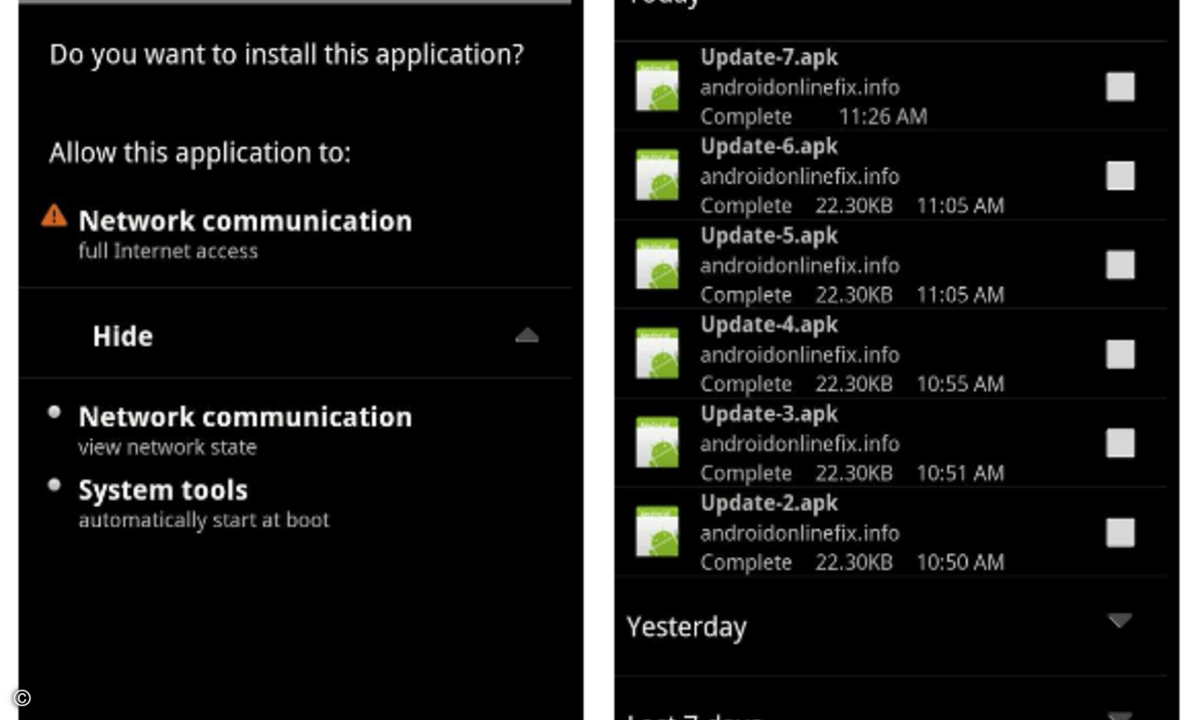
Task: Collapse permissions using the Hide arrow
Action: coord(527,336)
